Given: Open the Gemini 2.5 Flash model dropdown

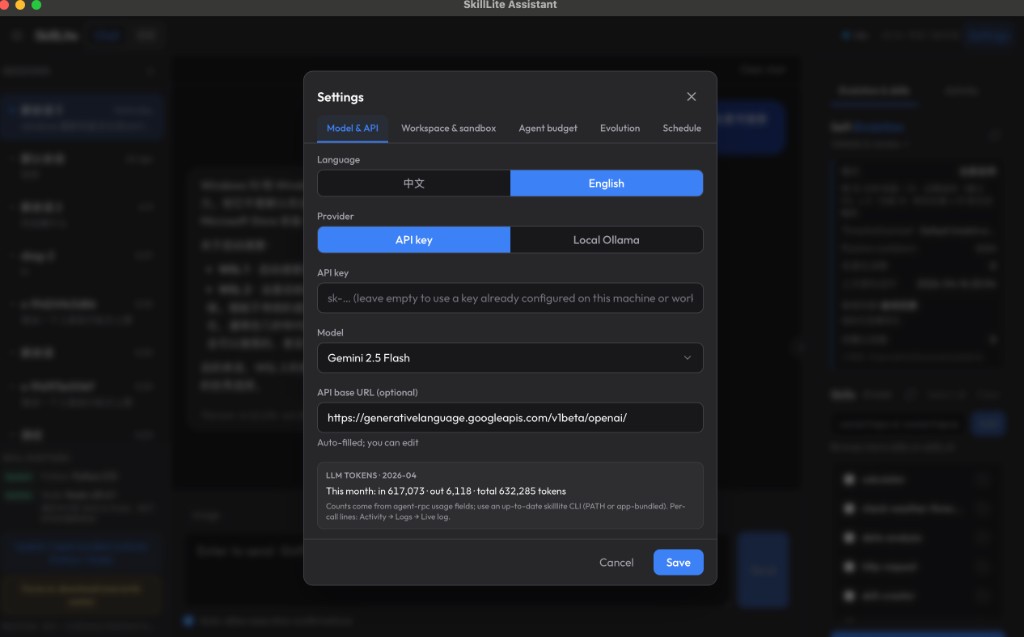Looking at the screenshot, I should (x=510, y=358).
